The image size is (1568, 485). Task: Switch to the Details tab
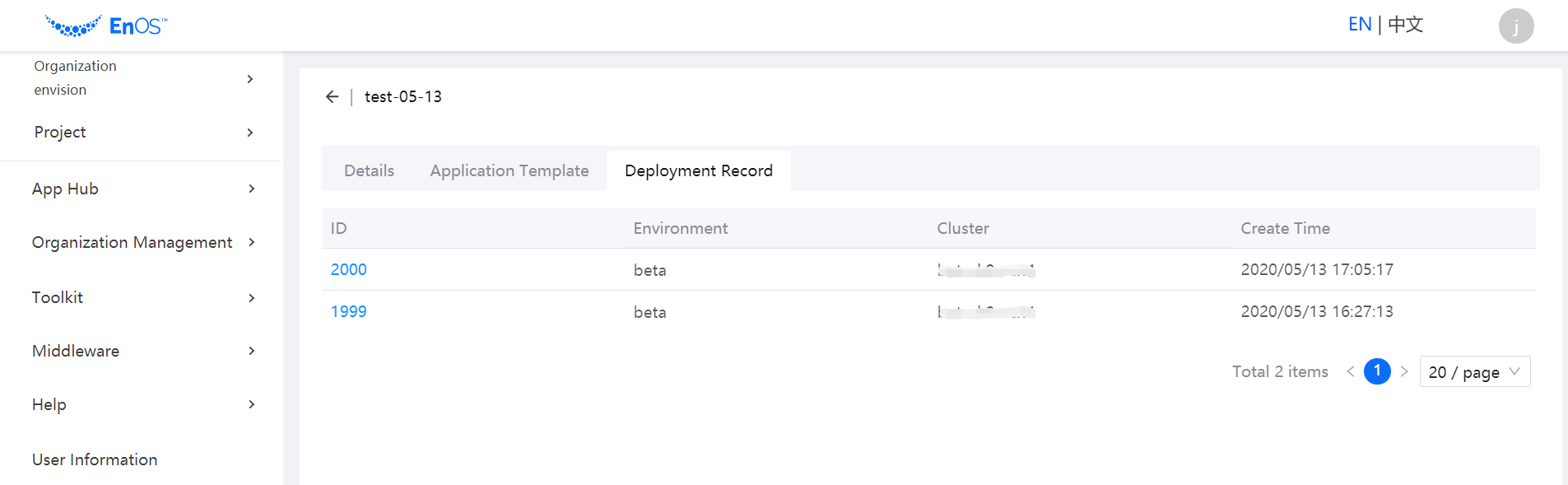tap(369, 170)
